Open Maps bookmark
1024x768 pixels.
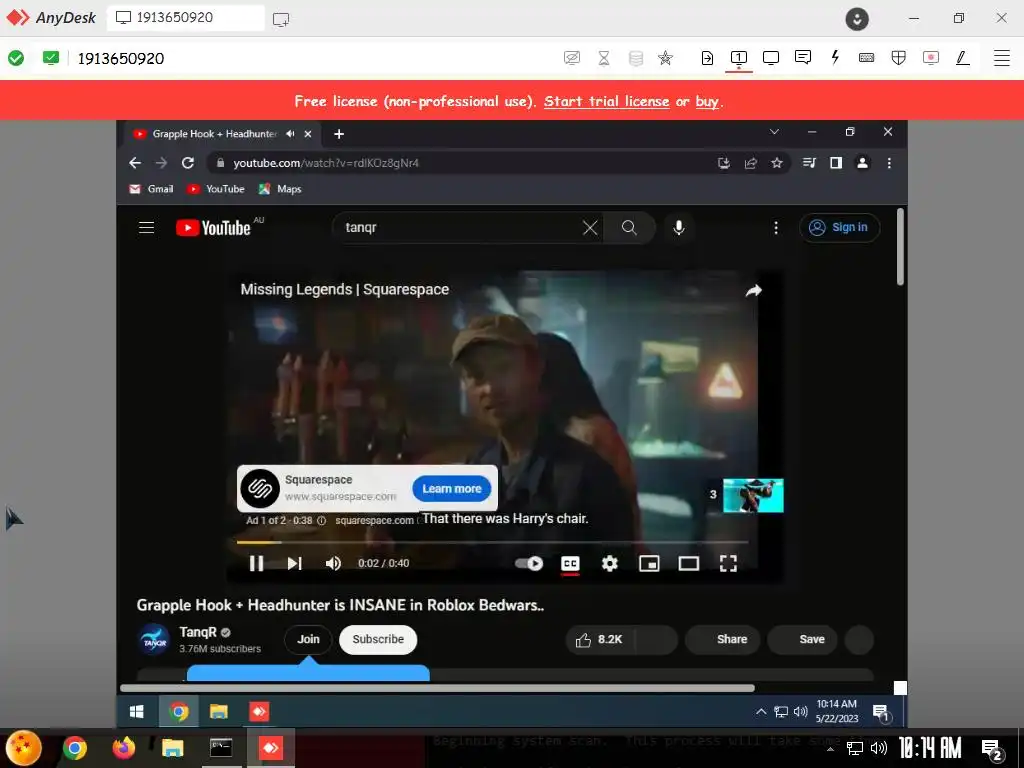[x=280, y=189]
